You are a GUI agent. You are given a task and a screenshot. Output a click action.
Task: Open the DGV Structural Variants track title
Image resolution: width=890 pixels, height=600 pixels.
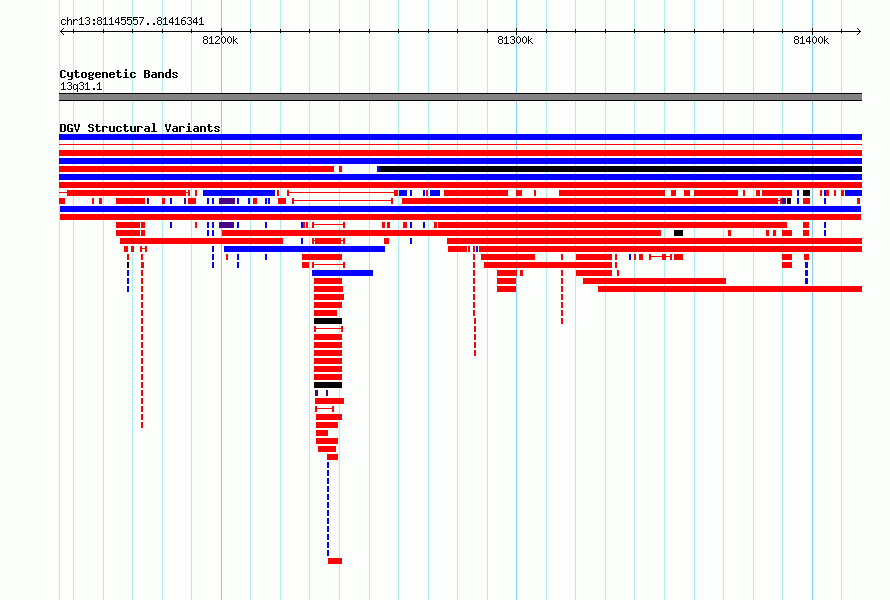point(140,128)
